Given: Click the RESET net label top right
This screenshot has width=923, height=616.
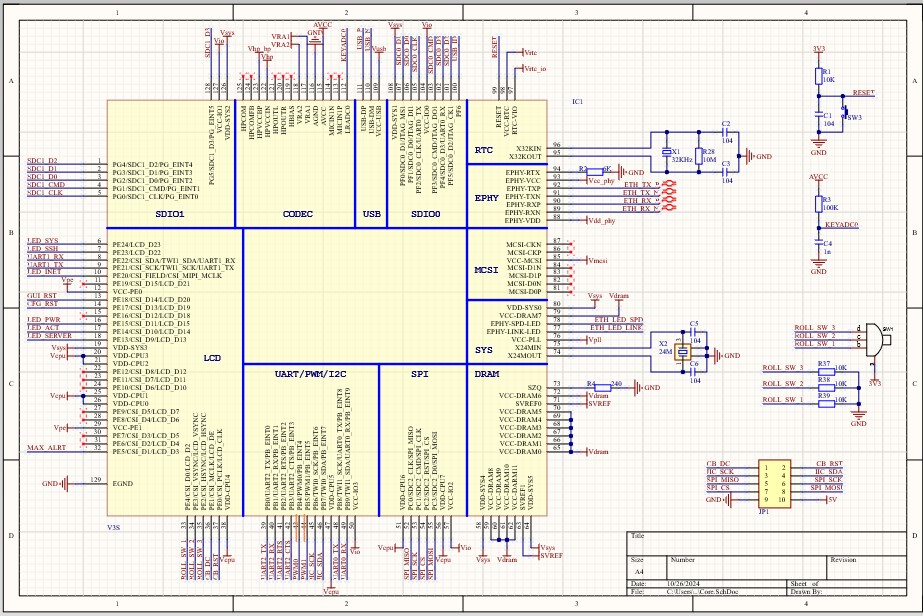Looking at the screenshot, I should [862, 92].
